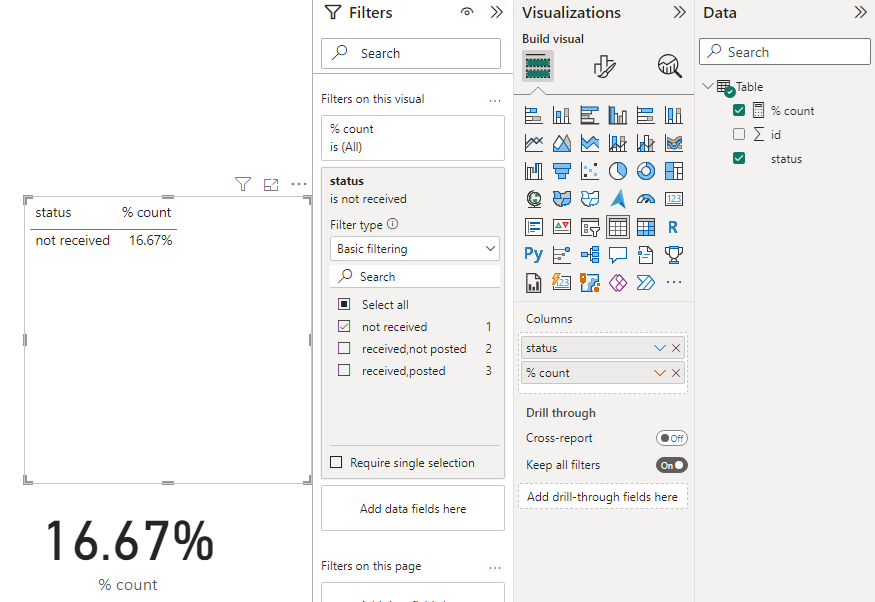Select the card visual with 123
The height and width of the screenshot is (602, 875).
click(674, 199)
